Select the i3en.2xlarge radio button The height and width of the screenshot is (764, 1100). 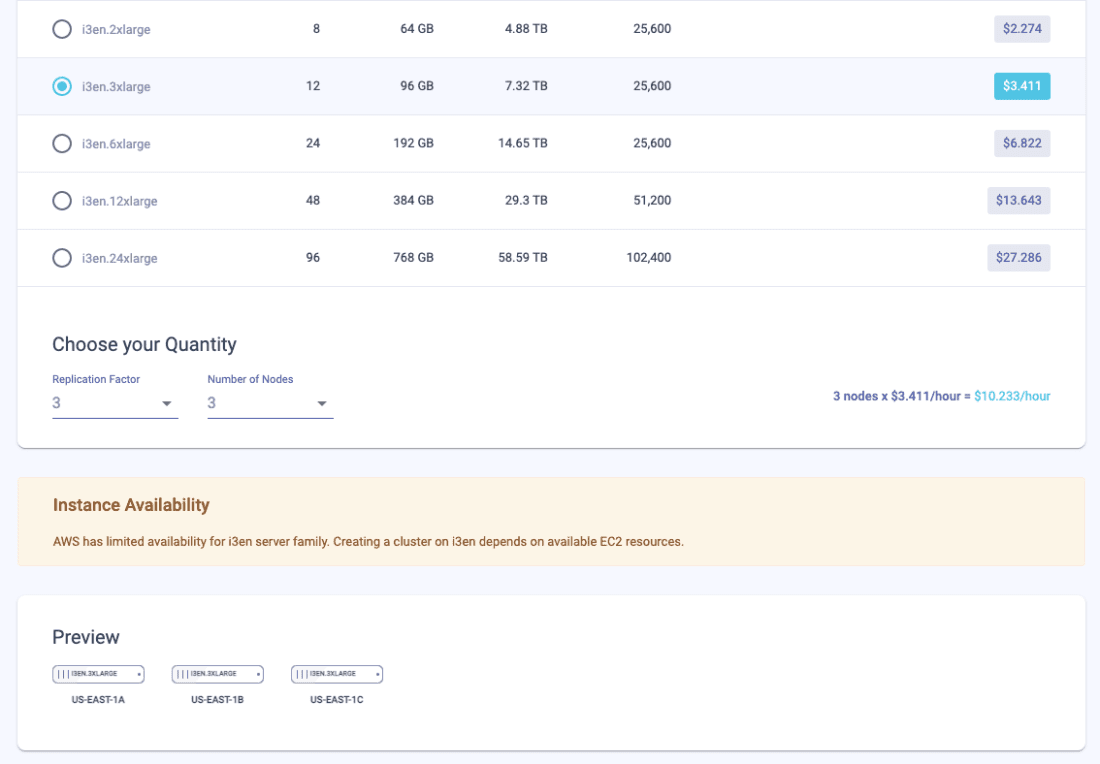coord(61,29)
